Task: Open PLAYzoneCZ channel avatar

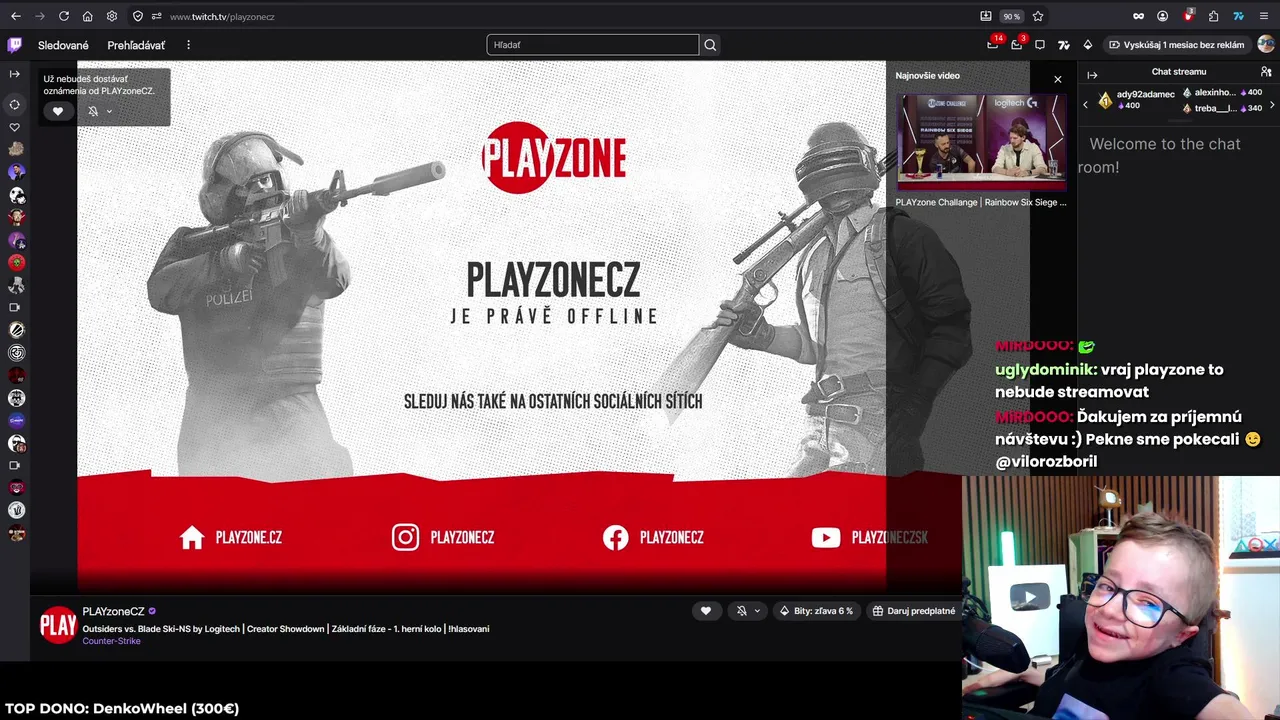Action: point(58,625)
